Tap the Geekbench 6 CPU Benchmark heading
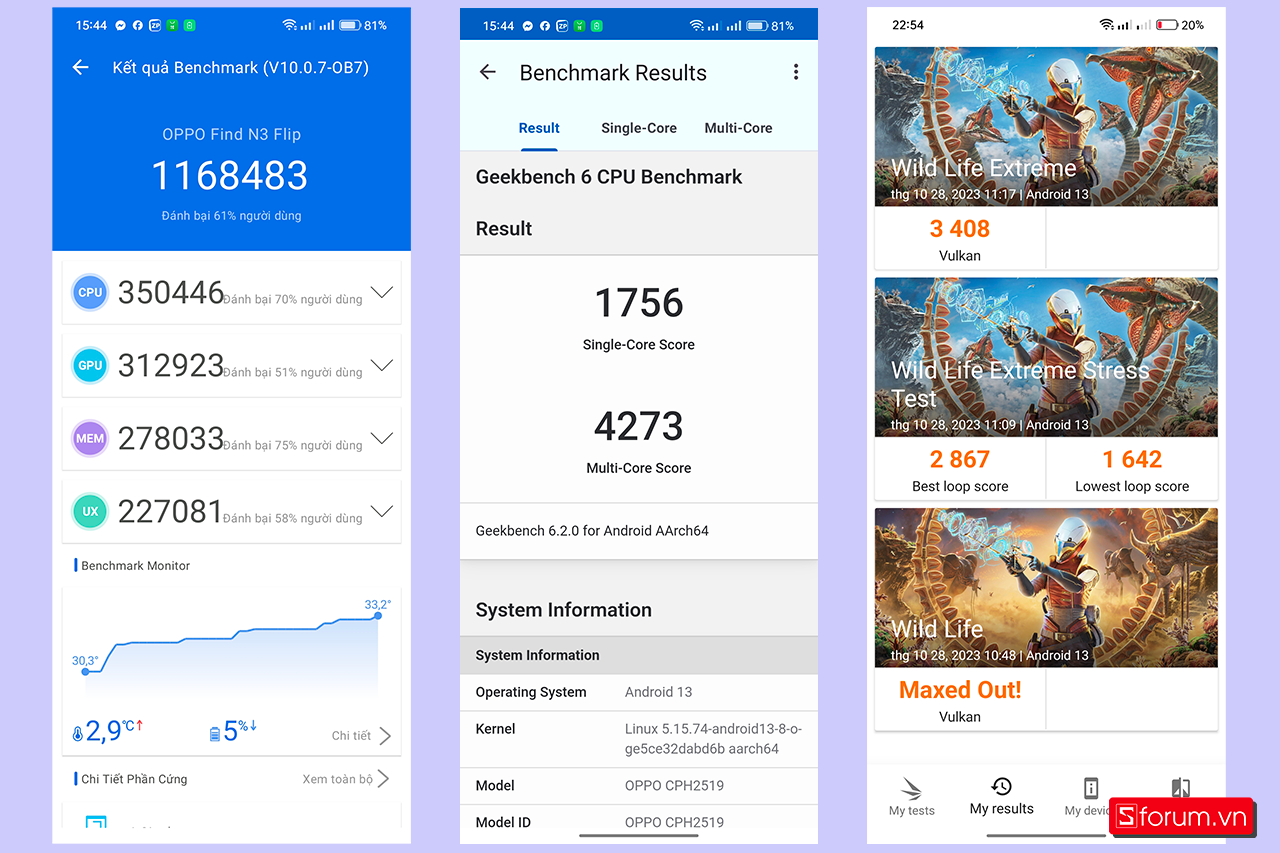1280x853 pixels. (x=609, y=177)
